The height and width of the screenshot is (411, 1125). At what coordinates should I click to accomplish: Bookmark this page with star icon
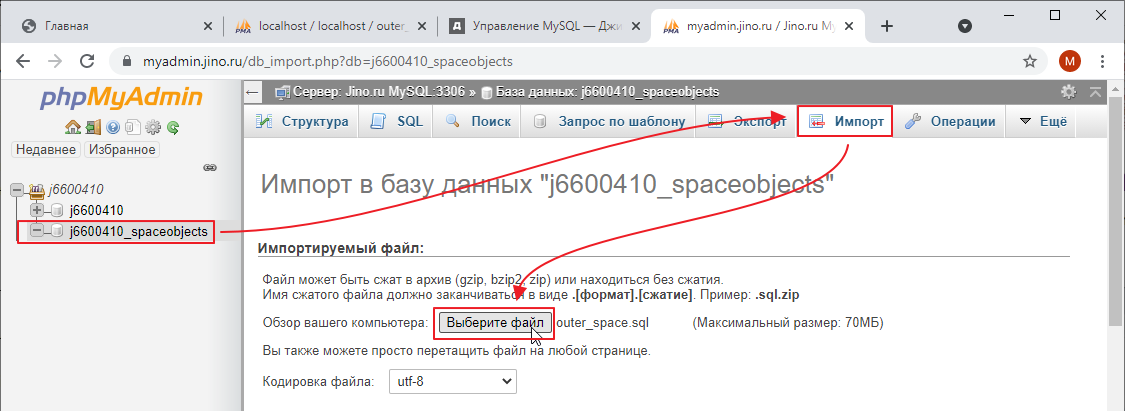1029,61
